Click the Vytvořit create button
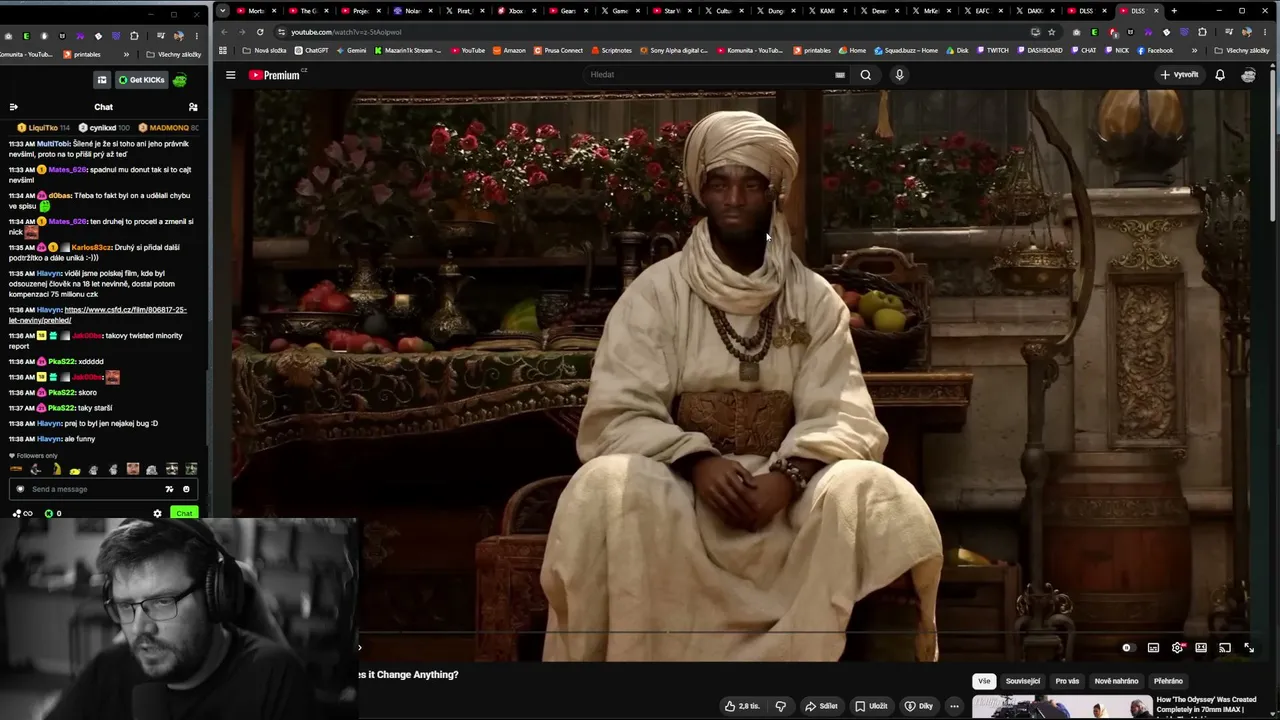 tap(1179, 75)
